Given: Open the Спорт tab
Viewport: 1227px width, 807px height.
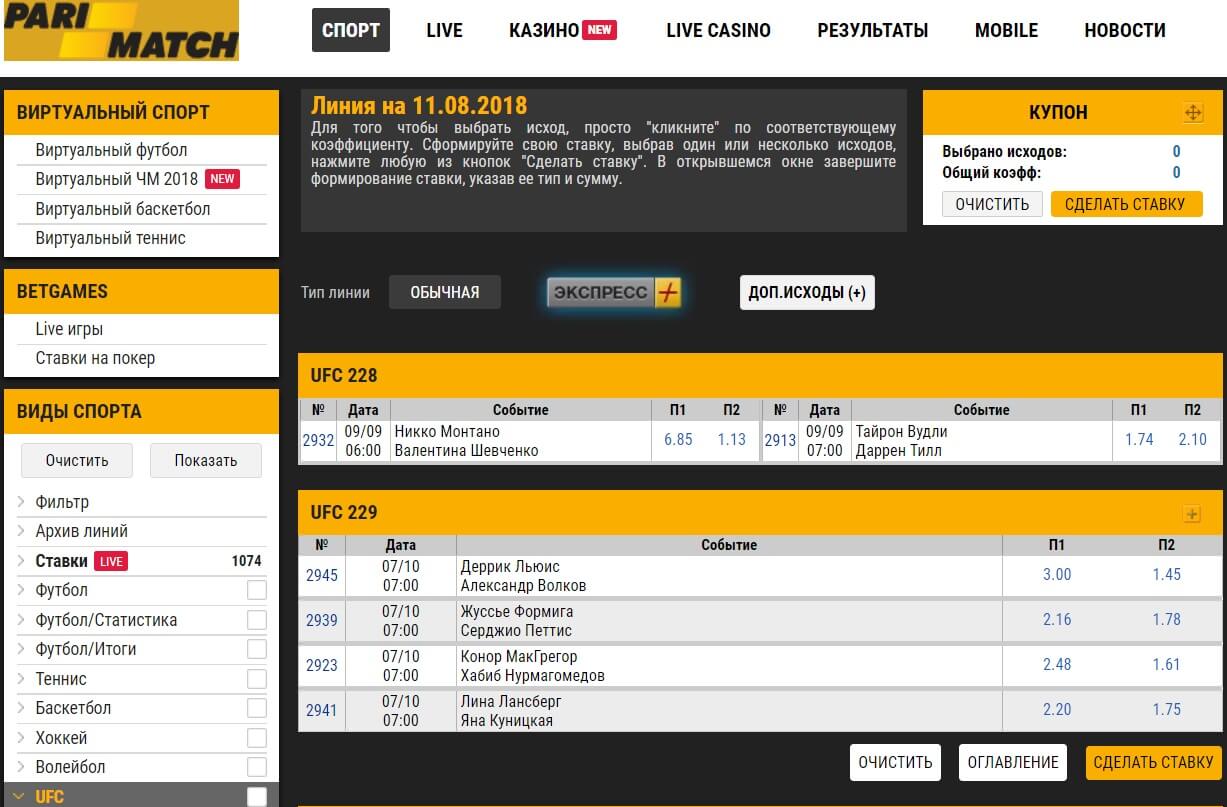Looking at the screenshot, I should click(350, 30).
